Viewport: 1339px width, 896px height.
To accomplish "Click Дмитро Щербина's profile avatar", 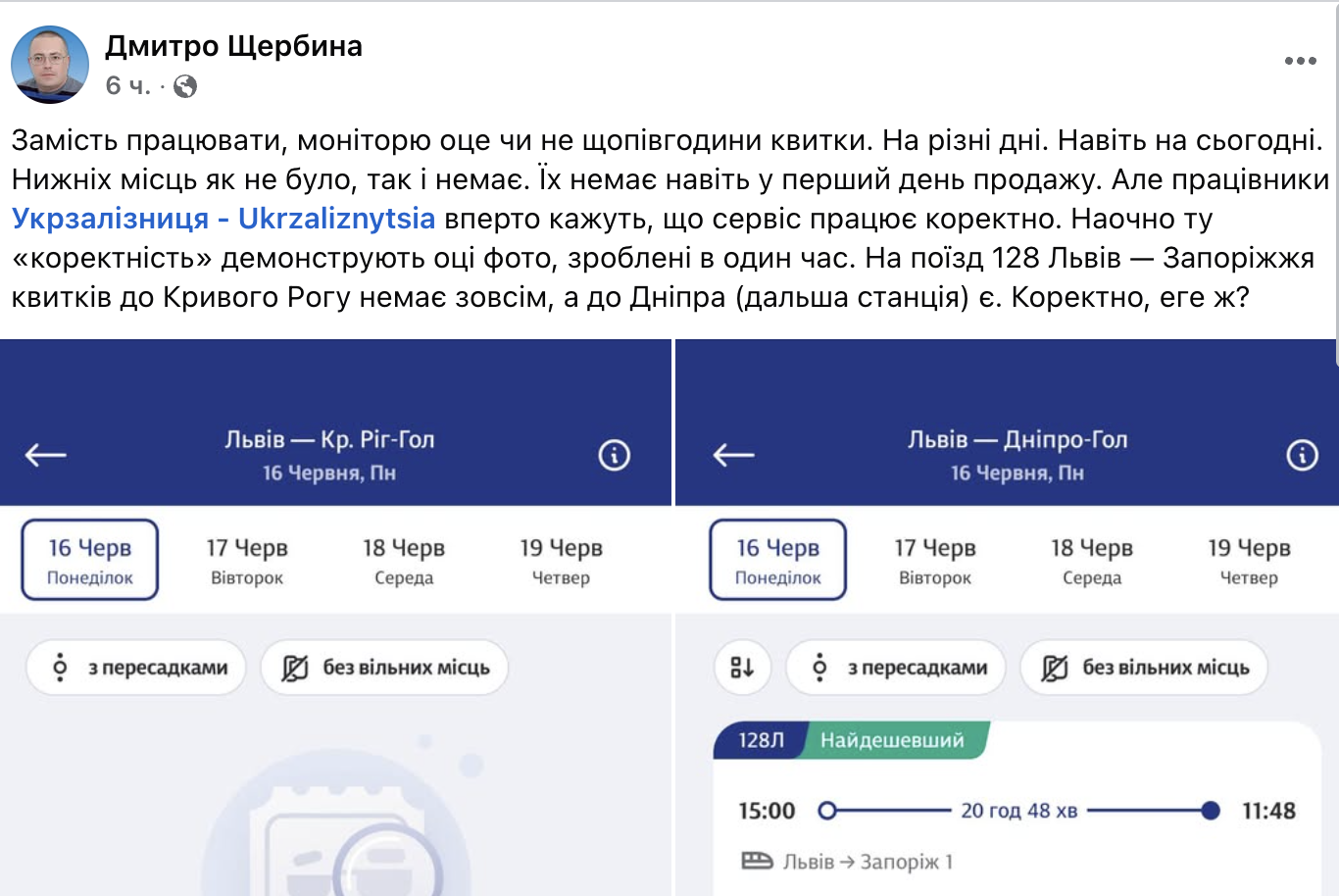I will tap(49, 65).
